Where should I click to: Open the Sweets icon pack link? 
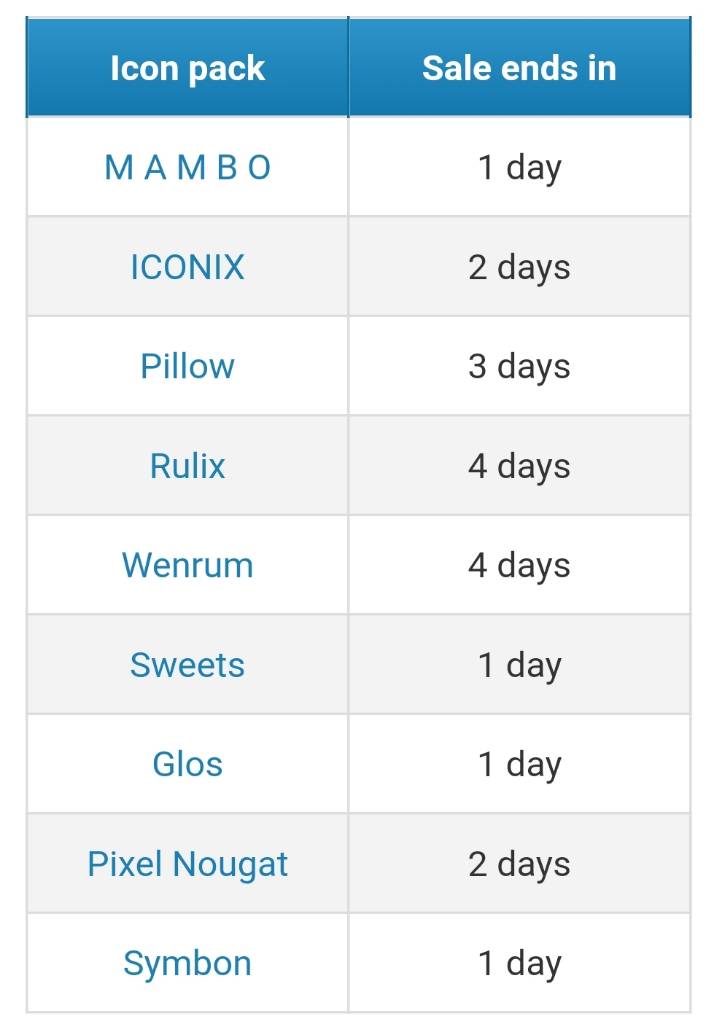pyautogui.click(x=187, y=665)
